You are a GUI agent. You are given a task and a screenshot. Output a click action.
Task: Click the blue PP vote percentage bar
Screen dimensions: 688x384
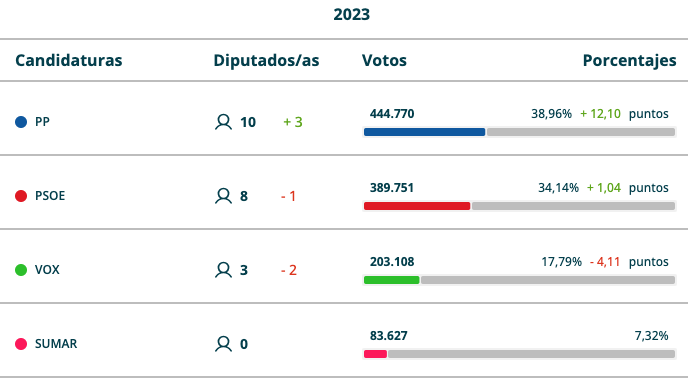coord(424,132)
